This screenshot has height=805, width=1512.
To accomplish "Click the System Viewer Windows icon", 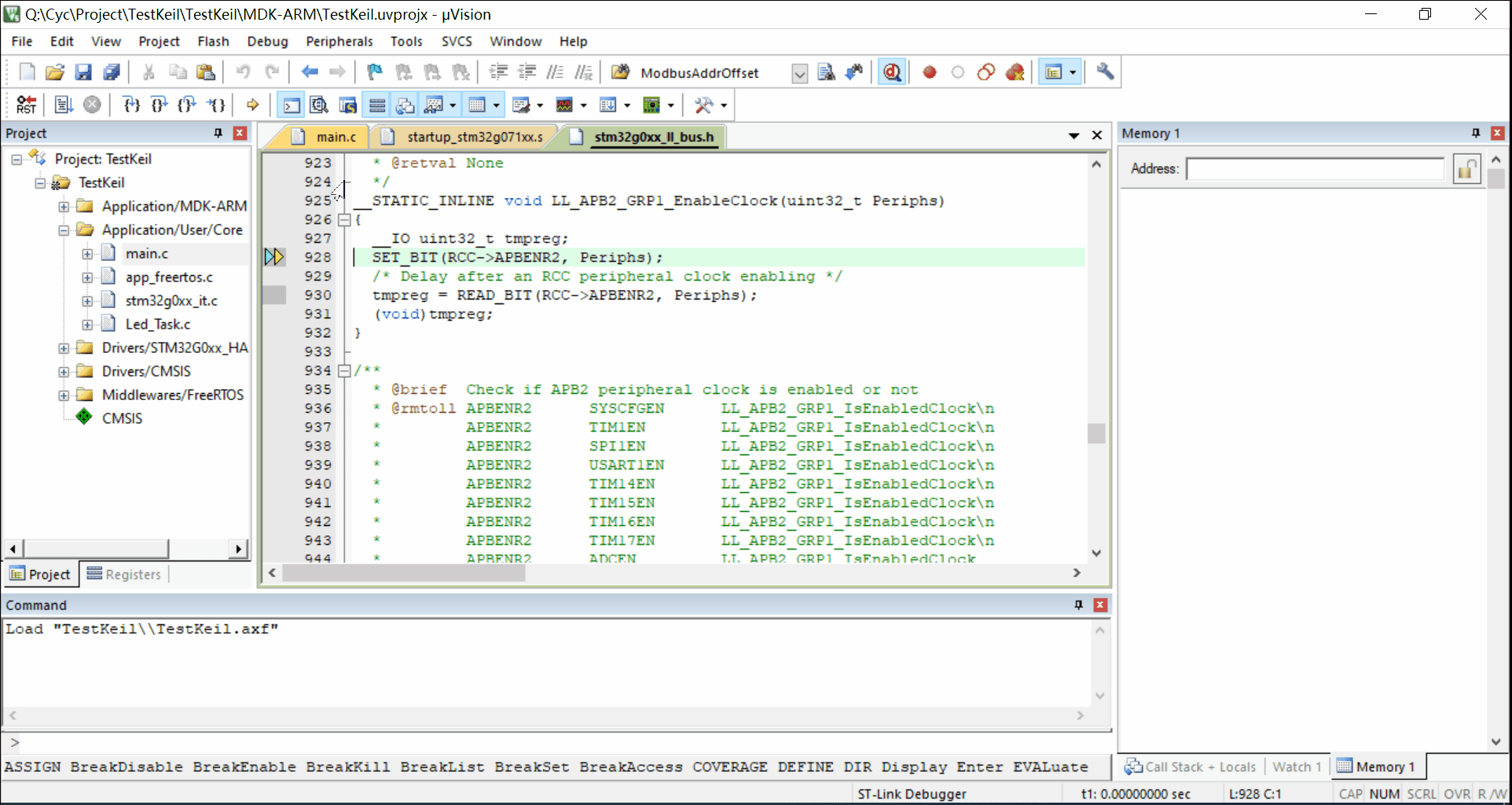I will [651, 105].
